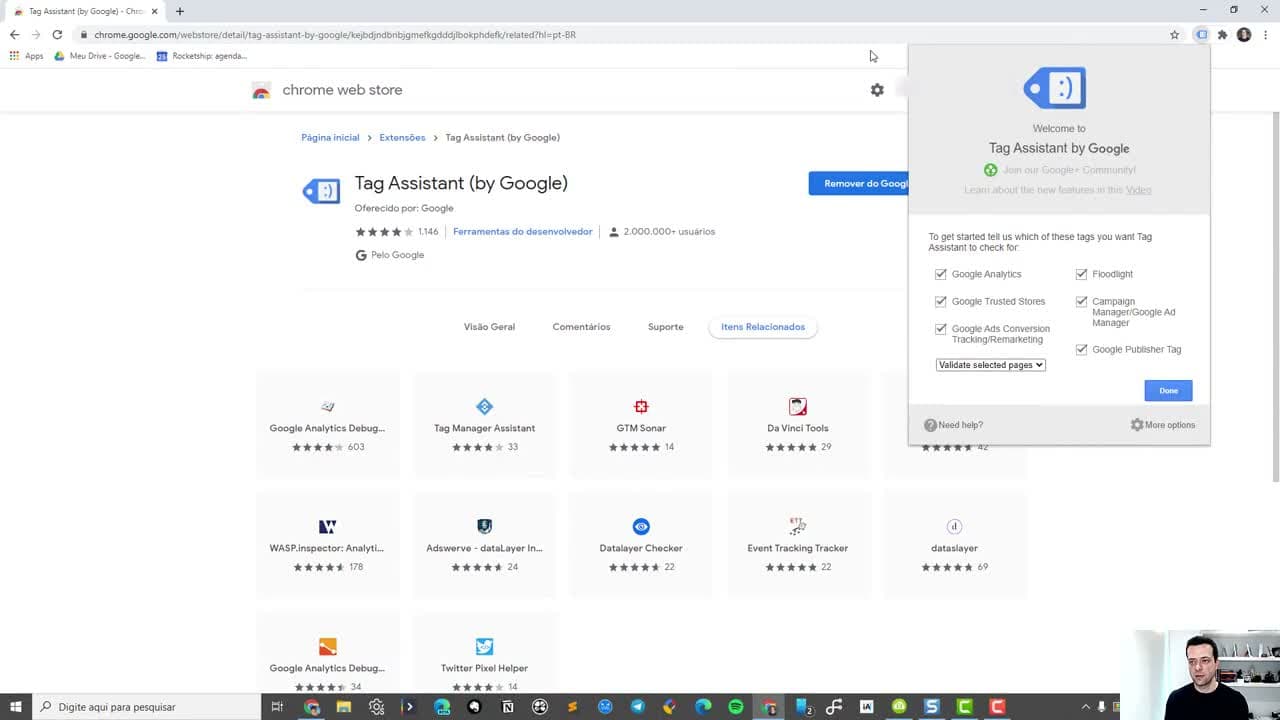Open Google Analytics Debugger pencil icon
Viewport: 1280px width, 720px height.
pos(327,406)
